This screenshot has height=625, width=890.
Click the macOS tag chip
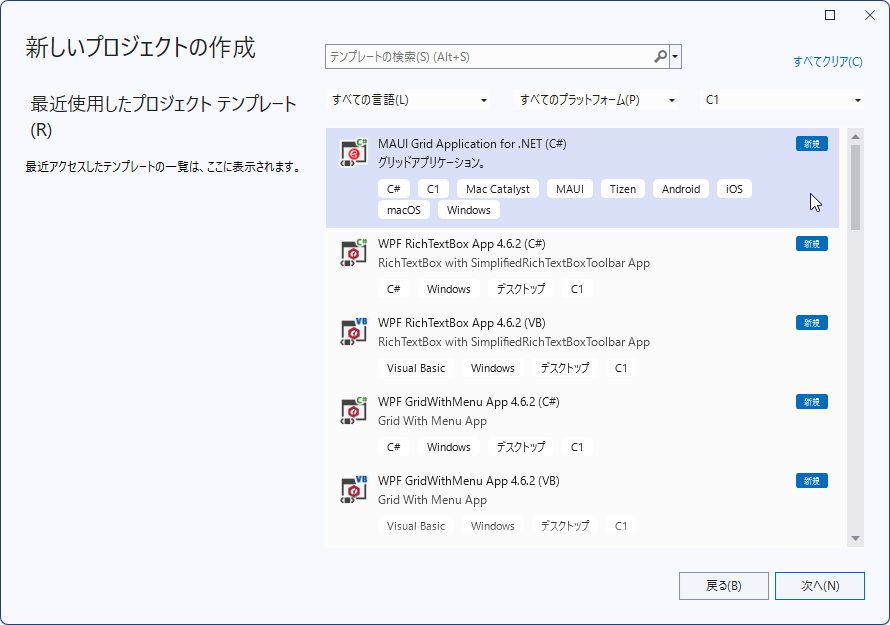(404, 210)
